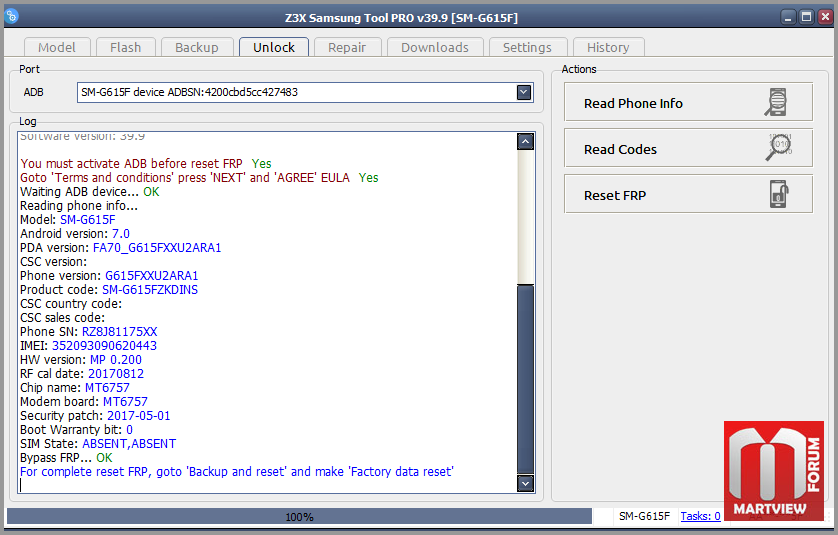Click the Z3X app icon in title bar

click(x=11, y=17)
